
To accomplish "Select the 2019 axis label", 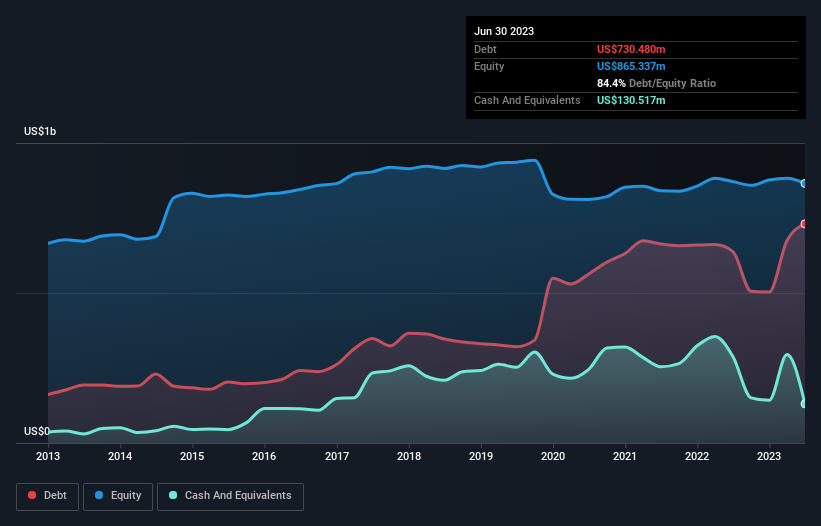I will click(481, 456).
